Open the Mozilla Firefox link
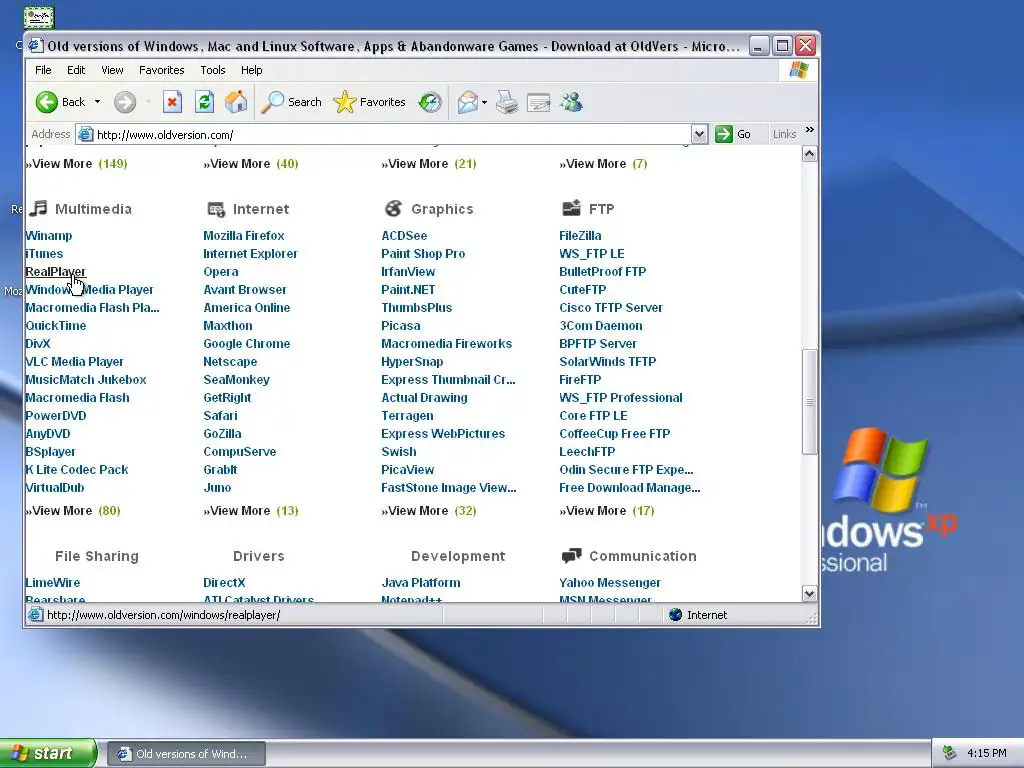This screenshot has width=1024, height=768. pyautogui.click(x=244, y=236)
